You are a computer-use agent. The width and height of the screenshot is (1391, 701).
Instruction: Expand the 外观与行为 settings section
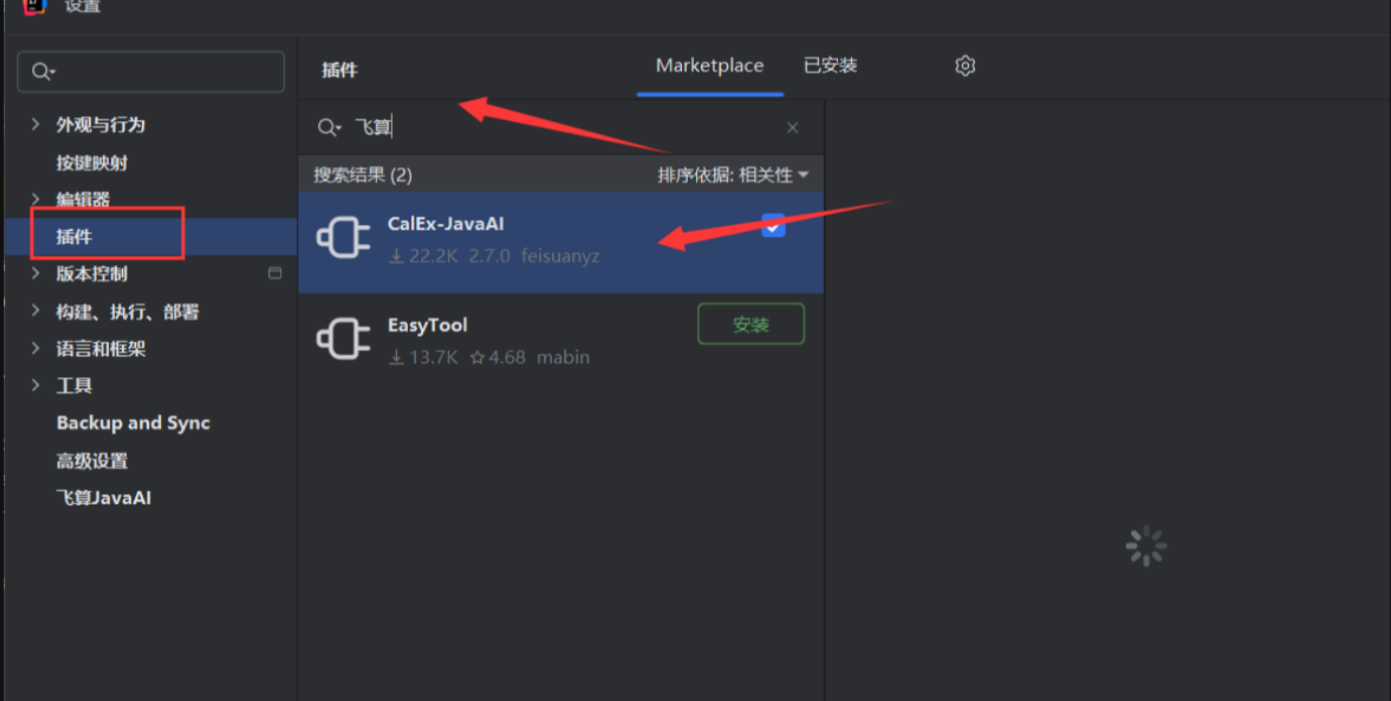[x=36, y=124]
